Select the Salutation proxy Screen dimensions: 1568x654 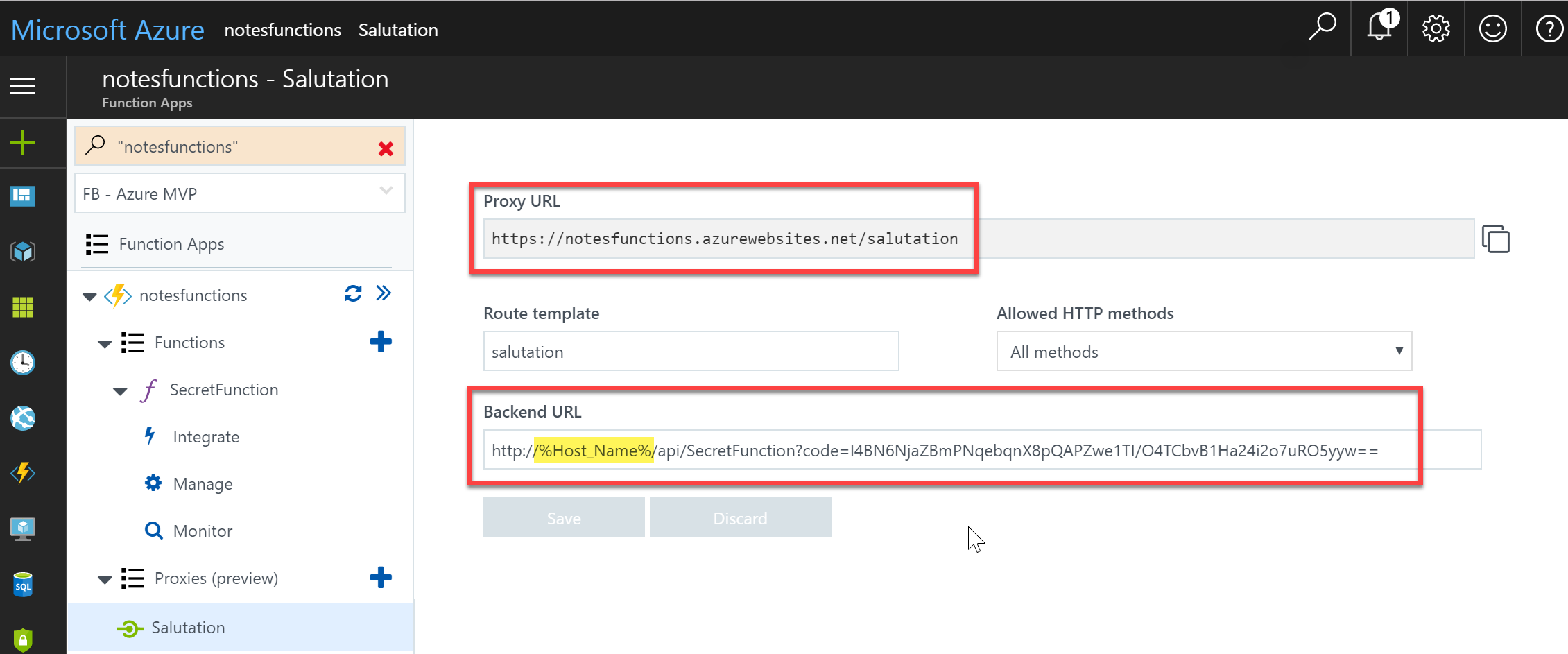pos(241,628)
